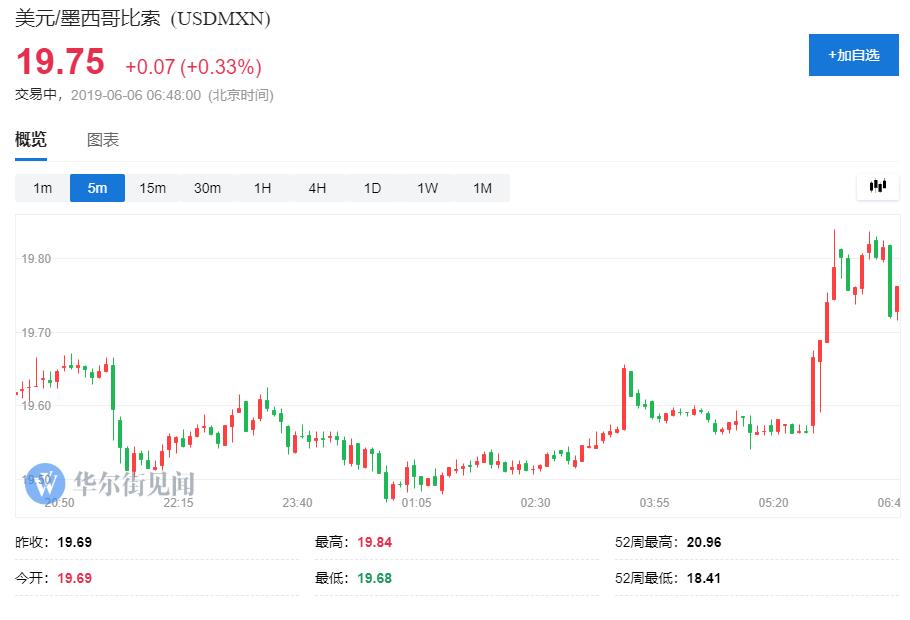Switch to the 概览 tab
The height and width of the screenshot is (620, 910).
click(31, 140)
